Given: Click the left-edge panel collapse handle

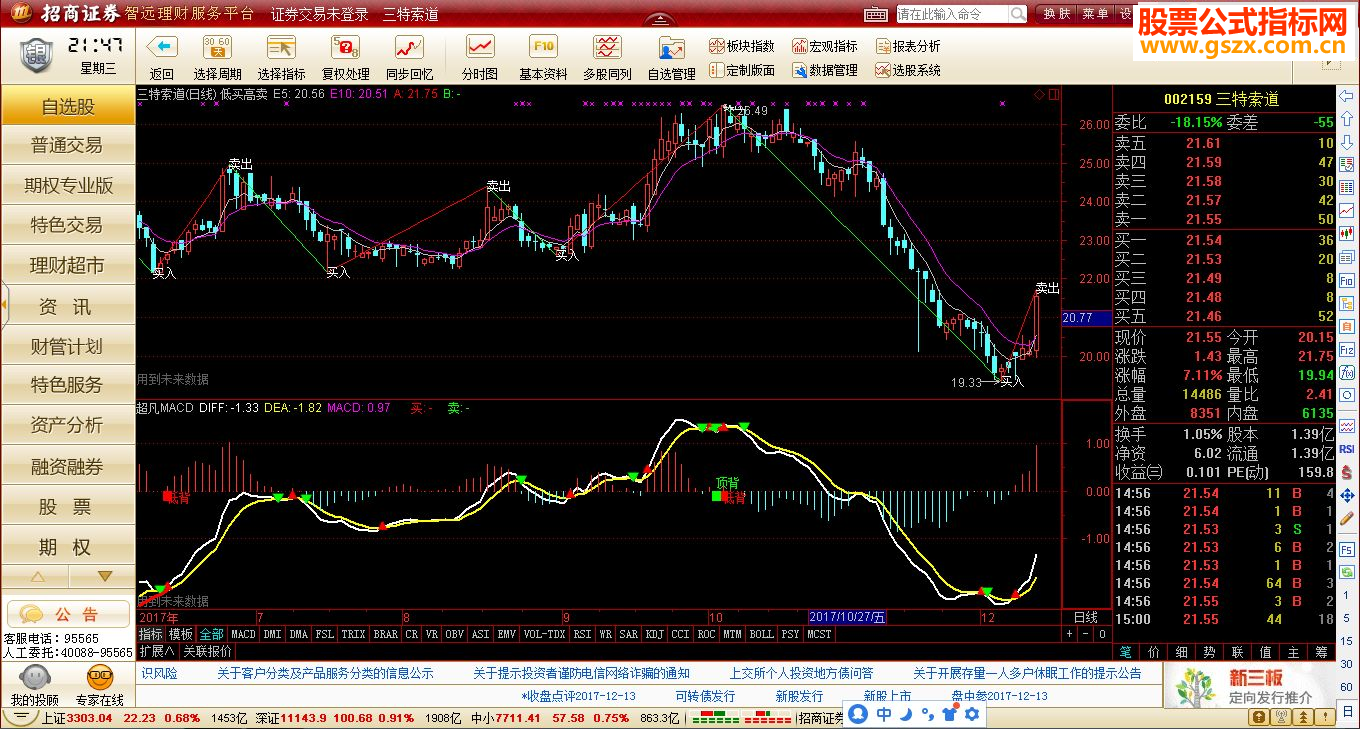Looking at the screenshot, I should click(3, 304).
